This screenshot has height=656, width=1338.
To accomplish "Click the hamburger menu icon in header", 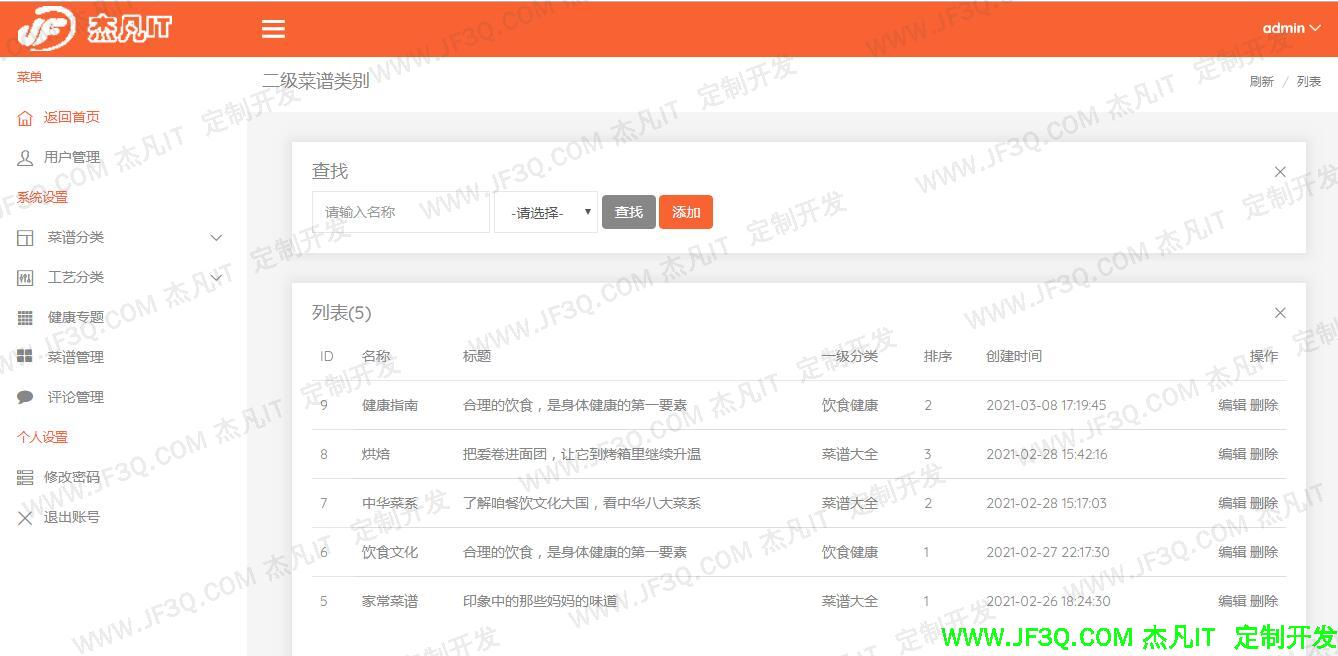I will pyautogui.click(x=273, y=29).
